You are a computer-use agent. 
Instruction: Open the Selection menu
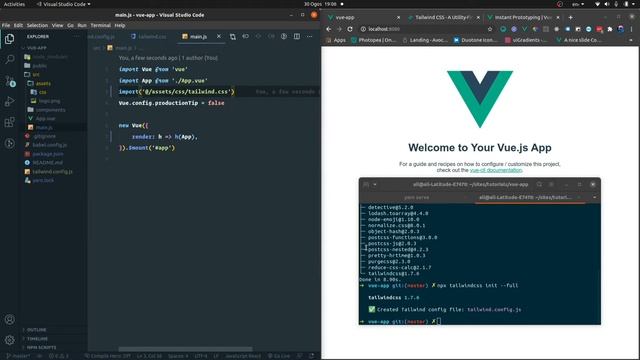click(37, 25)
